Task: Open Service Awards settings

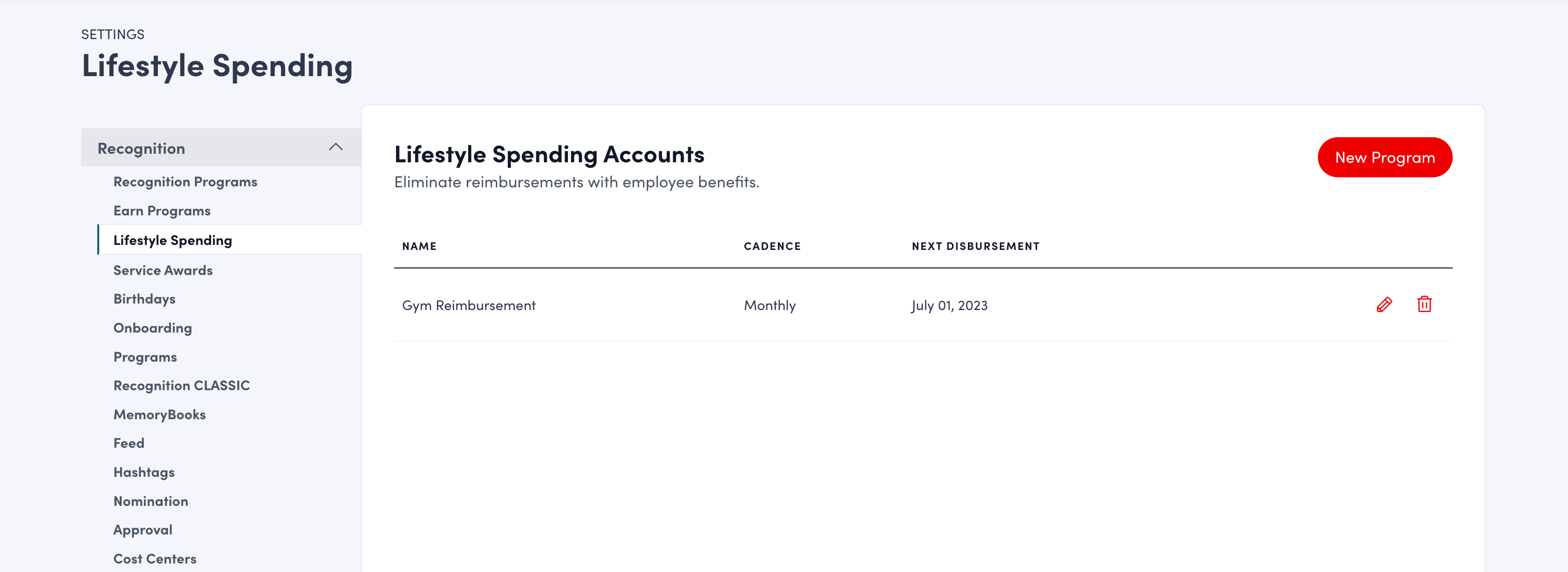Action: tap(162, 270)
